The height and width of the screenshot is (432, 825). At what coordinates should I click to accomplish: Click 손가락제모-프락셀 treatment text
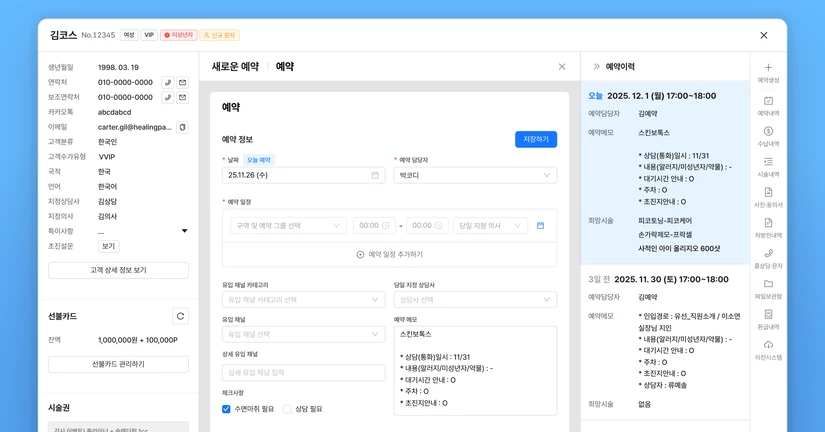pyautogui.click(x=665, y=235)
